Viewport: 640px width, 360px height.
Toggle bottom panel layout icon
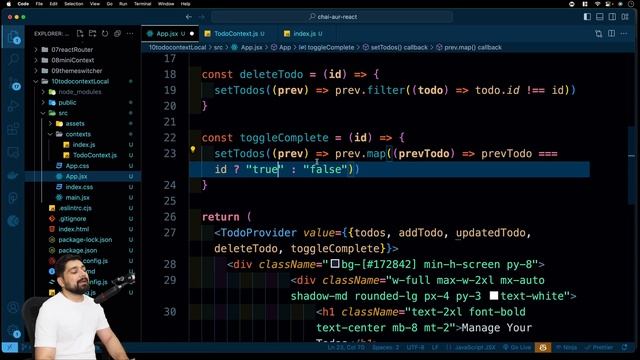point(600,17)
